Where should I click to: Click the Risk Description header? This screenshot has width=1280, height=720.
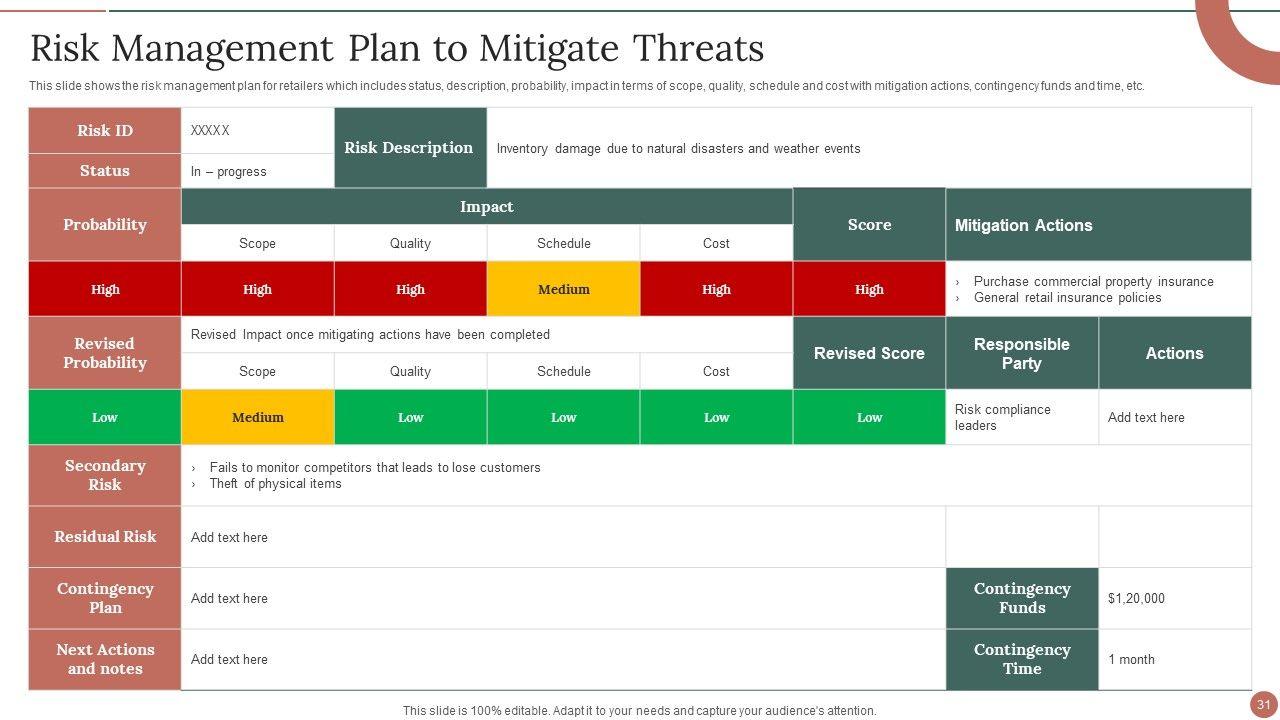(410, 148)
